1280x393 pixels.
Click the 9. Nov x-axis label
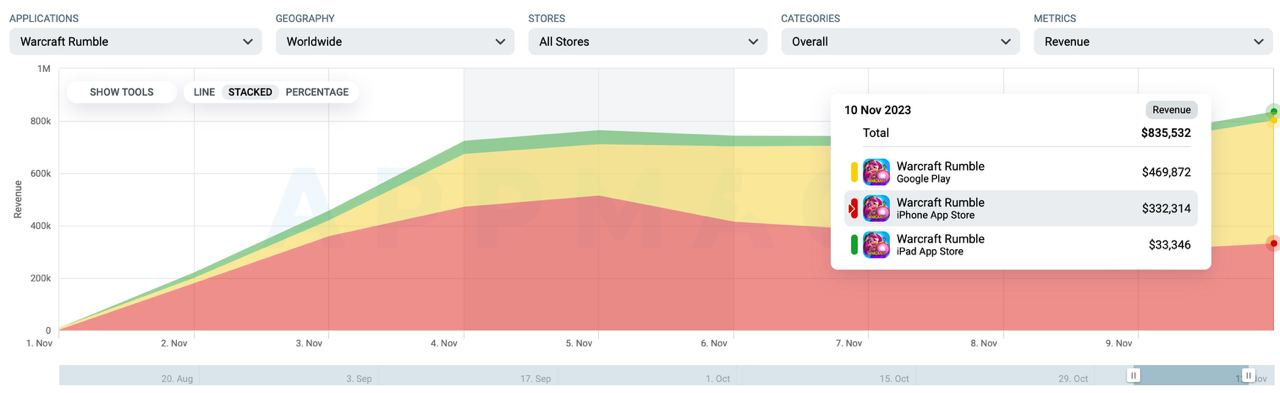tap(1119, 343)
